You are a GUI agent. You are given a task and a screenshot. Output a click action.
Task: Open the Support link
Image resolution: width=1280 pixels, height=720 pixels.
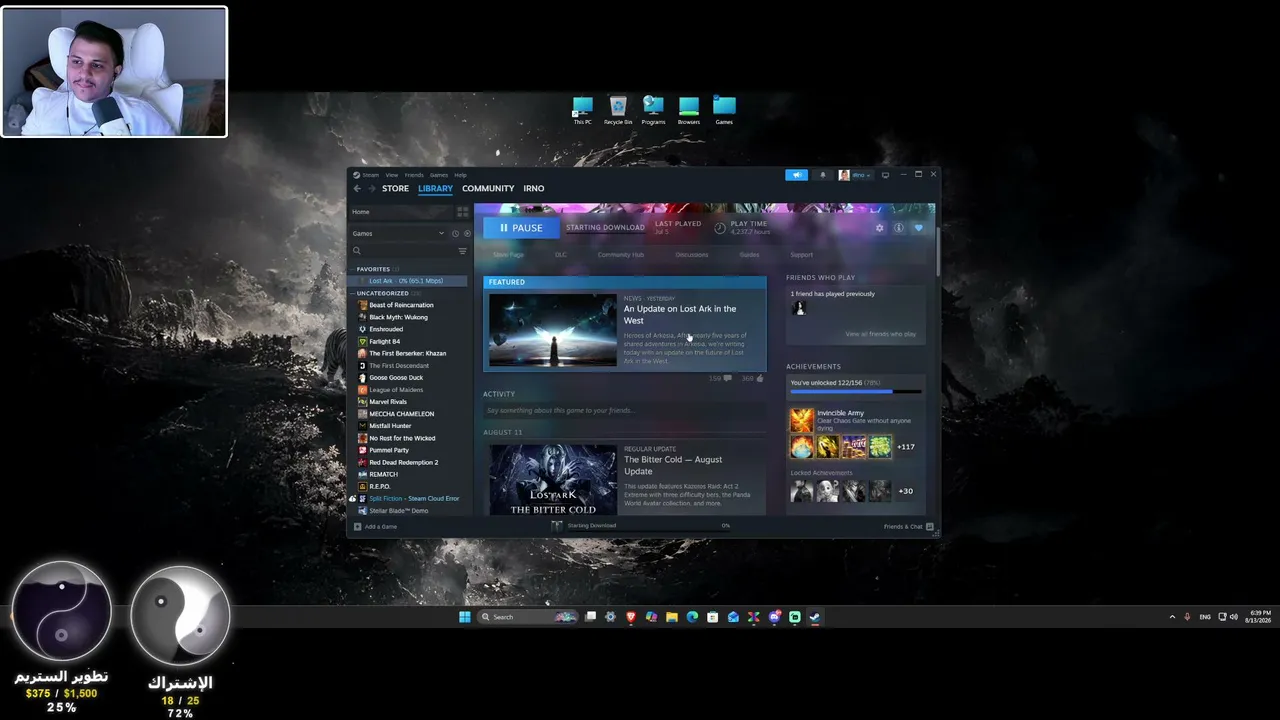(802, 255)
